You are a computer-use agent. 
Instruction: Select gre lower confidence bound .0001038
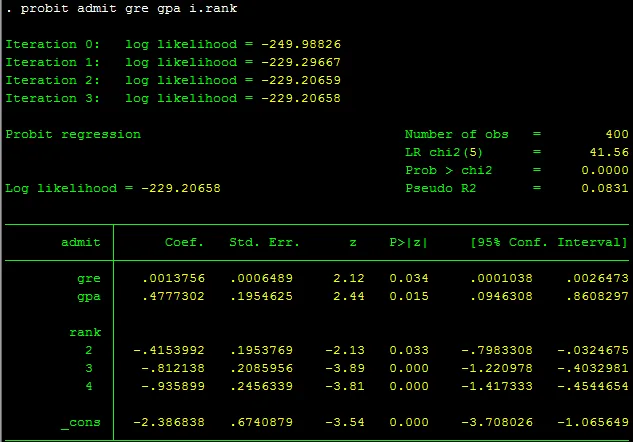coord(501,278)
